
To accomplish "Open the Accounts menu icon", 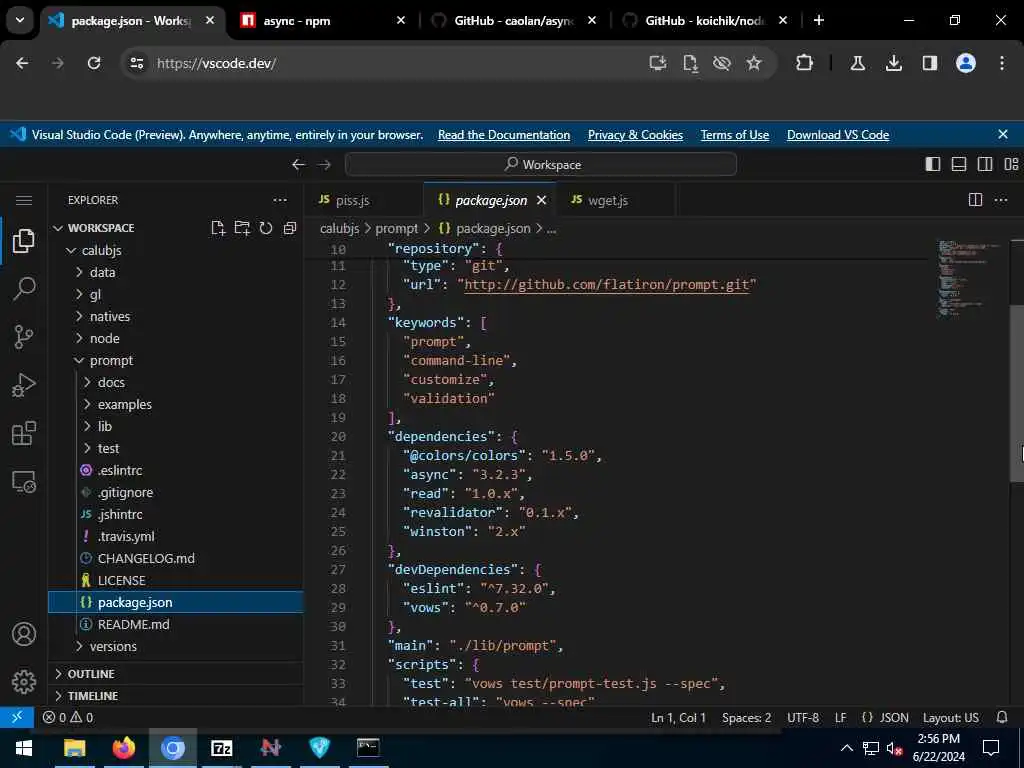I will (24, 634).
